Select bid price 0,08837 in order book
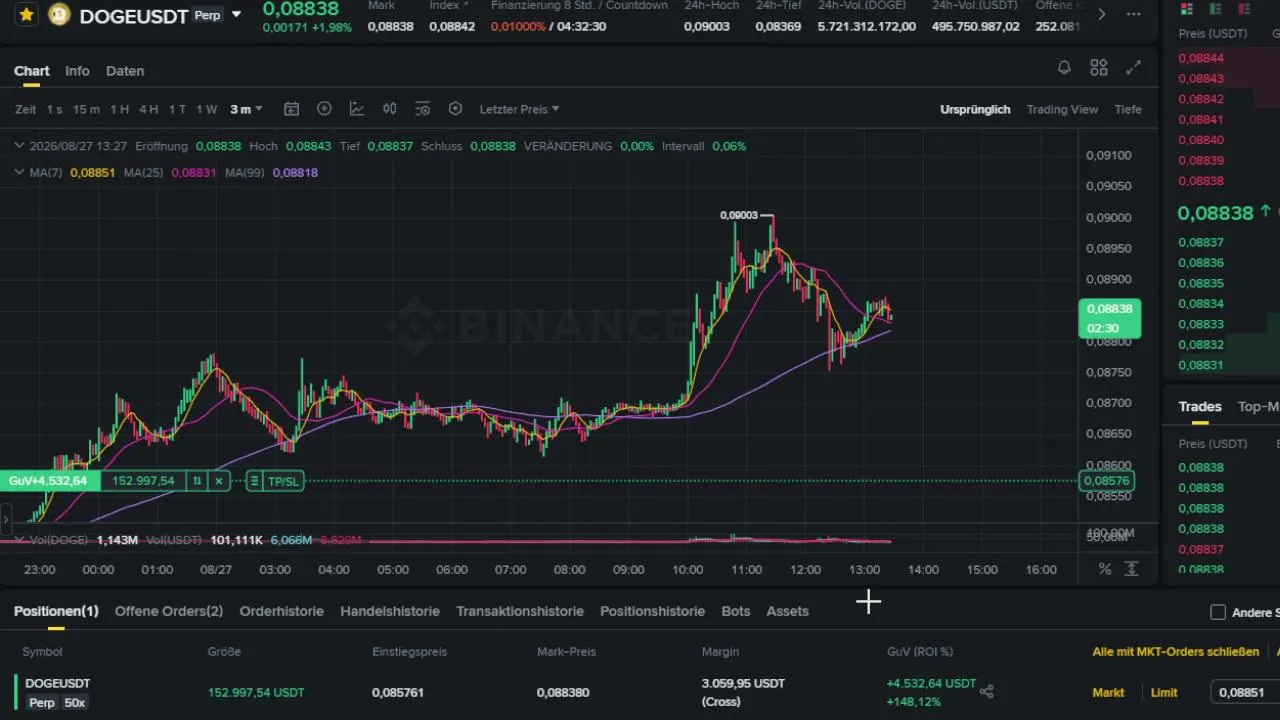The image size is (1280, 720). coord(1201,242)
